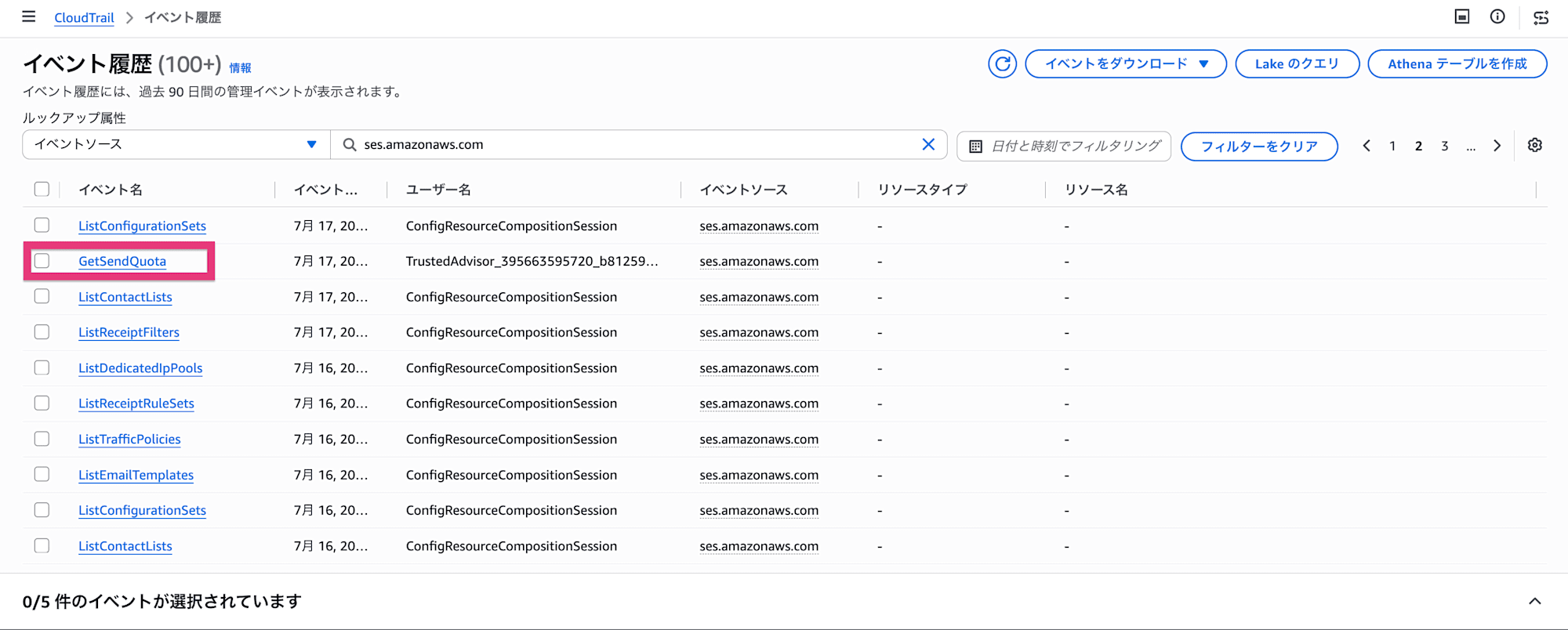The height and width of the screenshot is (630, 1568).
Task: Open the settings sliders icon top right
Action: pos(1541,16)
